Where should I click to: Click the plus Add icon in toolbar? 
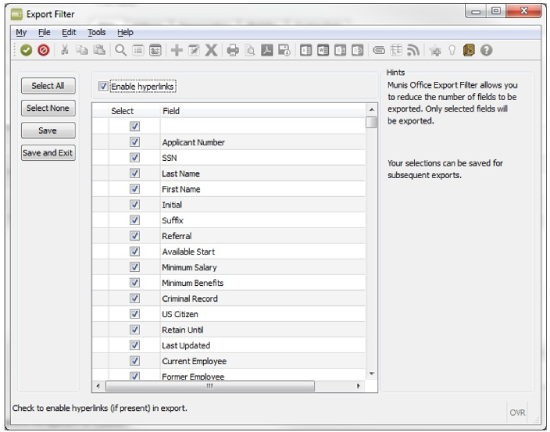coord(177,50)
